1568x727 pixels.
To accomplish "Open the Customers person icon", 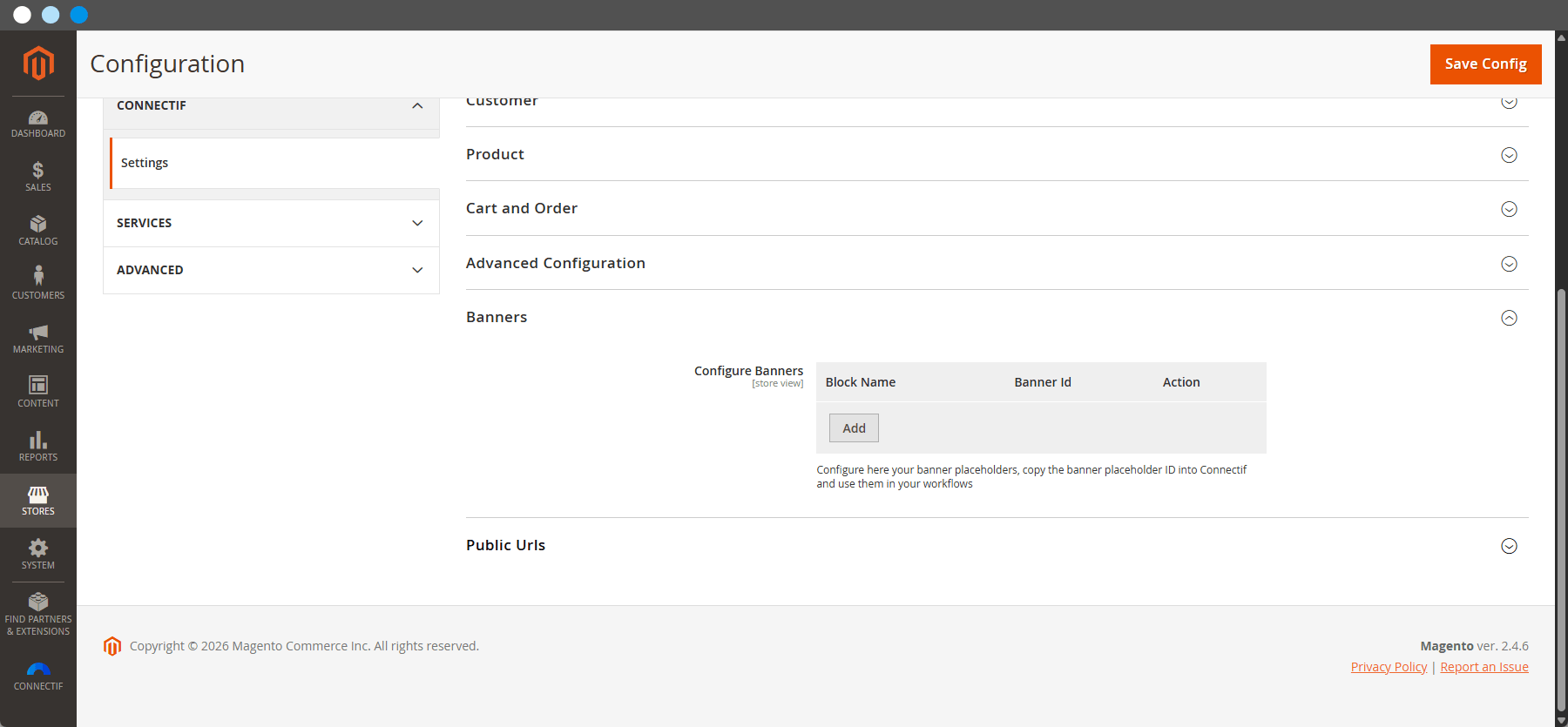I will pos(38,277).
